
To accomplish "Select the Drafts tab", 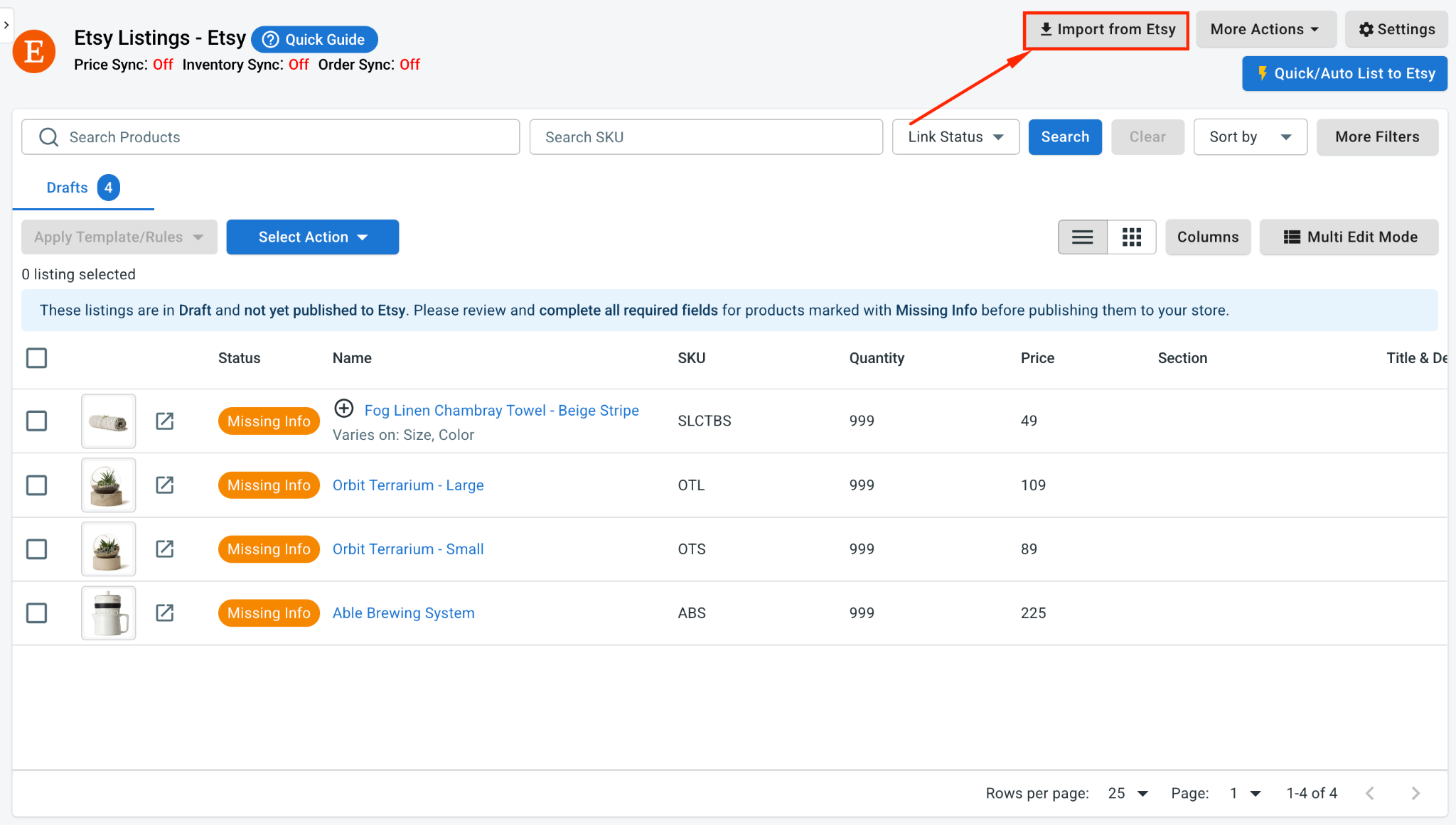I will pos(82,188).
